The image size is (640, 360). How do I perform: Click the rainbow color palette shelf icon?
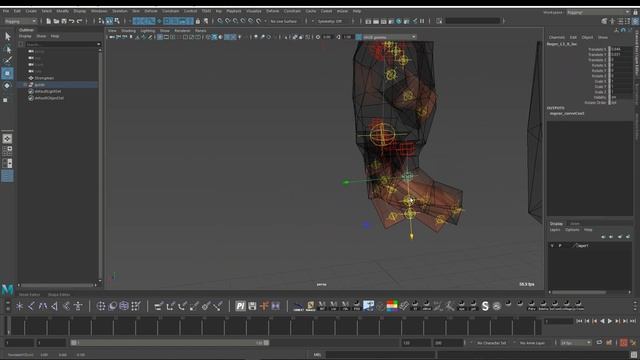point(392,306)
